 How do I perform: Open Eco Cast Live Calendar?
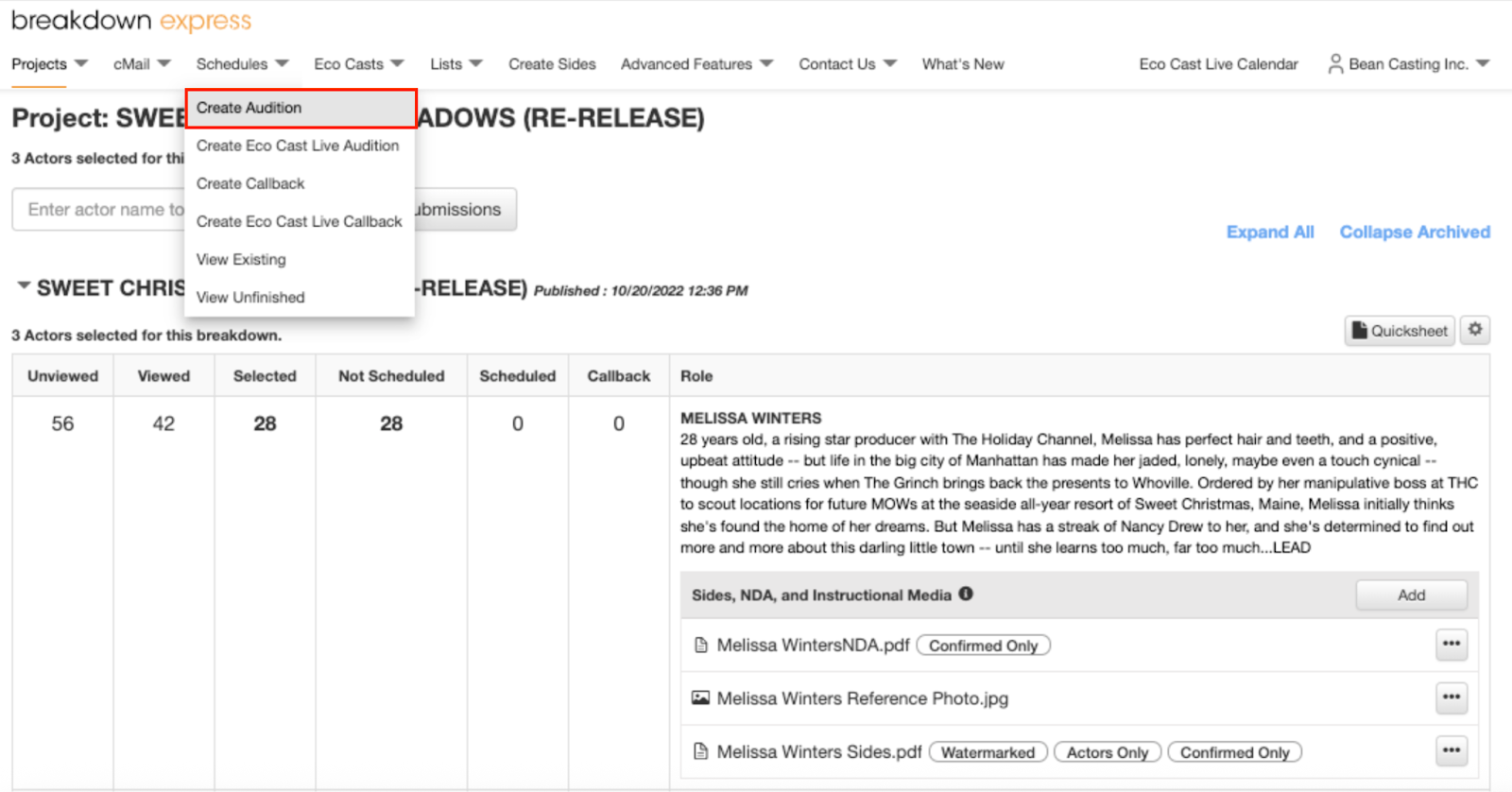click(x=1218, y=64)
